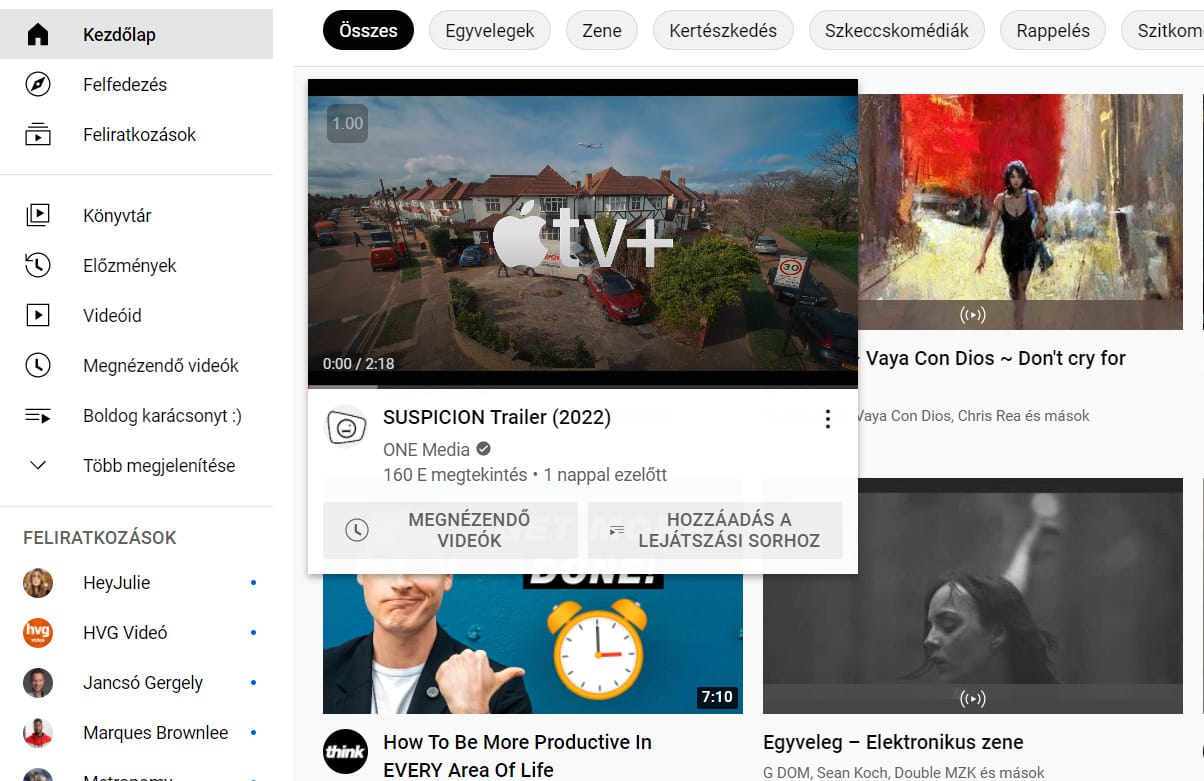This screenshot has height=781, width=1204.
Task: Click new-content dot beside Marques Brownlee
Action: (x=253, y=732)
